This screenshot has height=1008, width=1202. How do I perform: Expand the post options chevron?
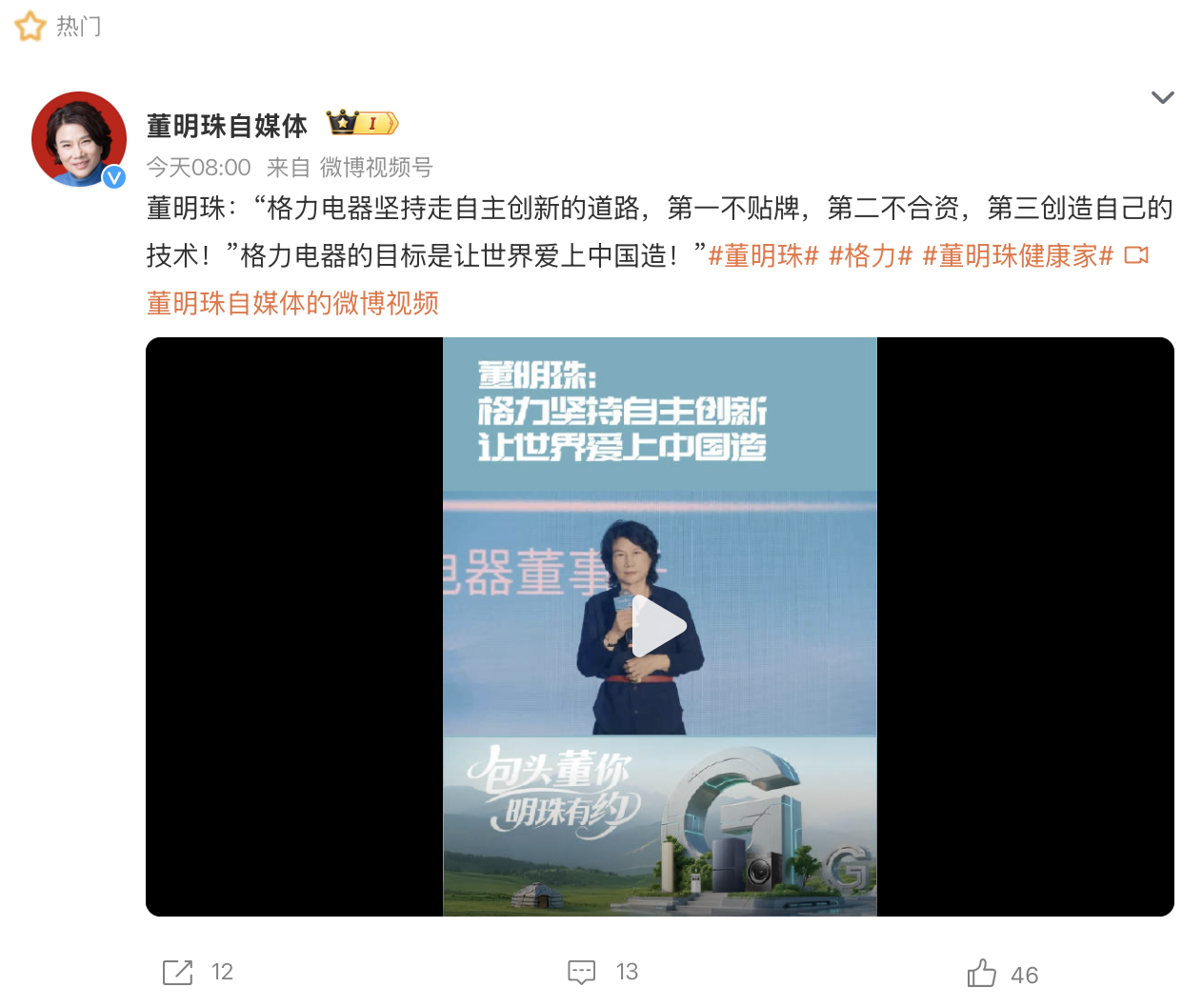[1162, 97]
